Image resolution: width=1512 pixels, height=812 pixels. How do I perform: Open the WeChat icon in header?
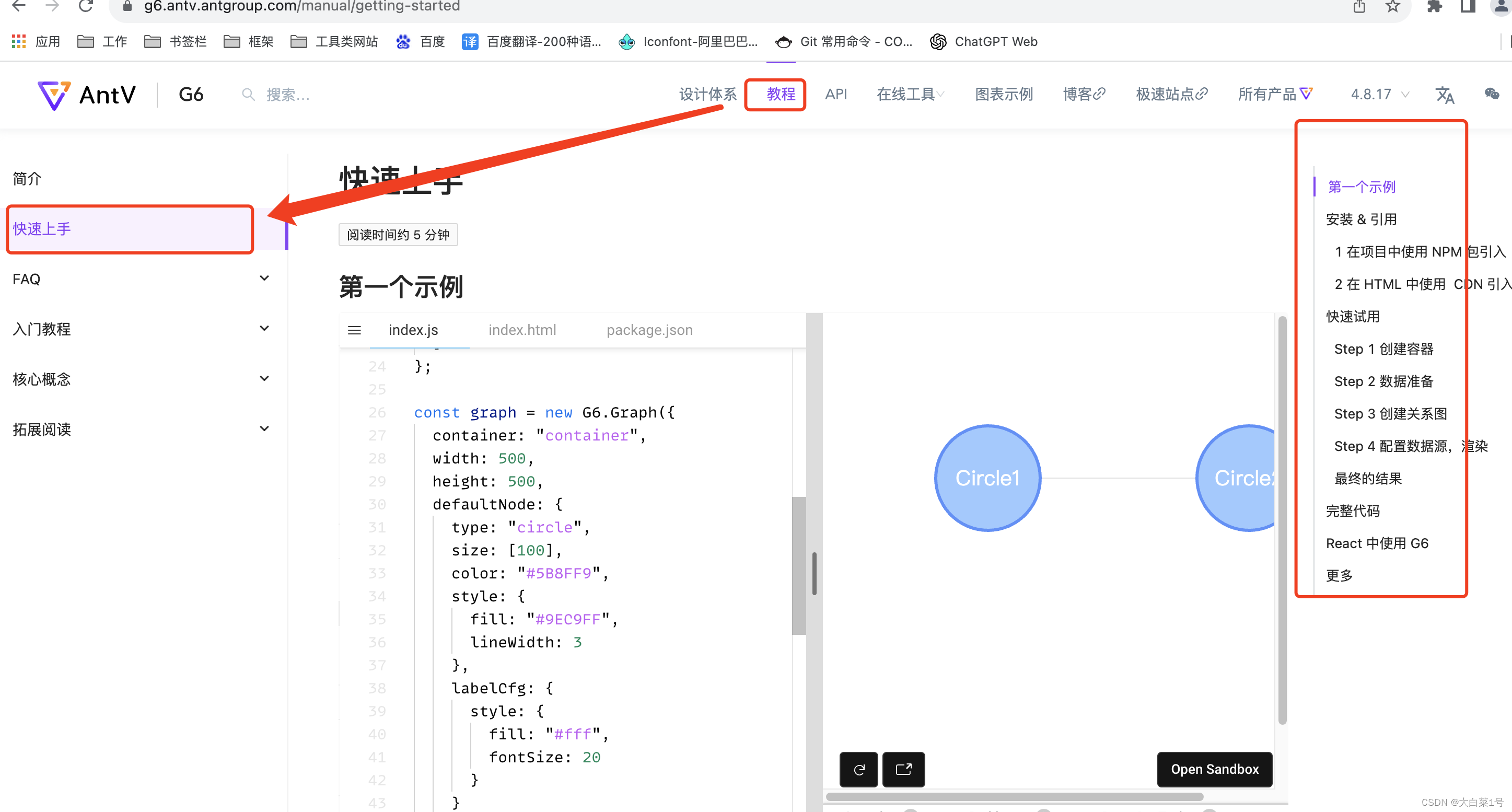click(1492, 94)
